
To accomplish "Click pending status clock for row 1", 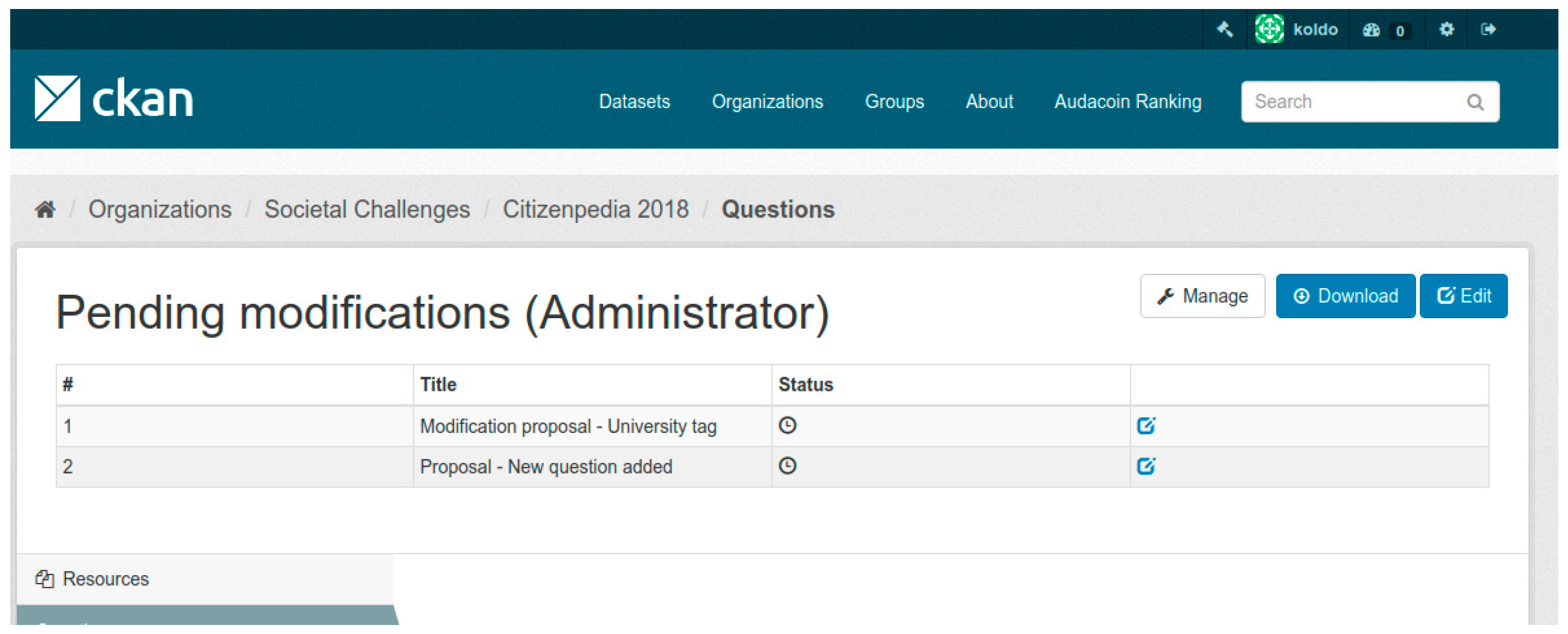I will (787, 425).
